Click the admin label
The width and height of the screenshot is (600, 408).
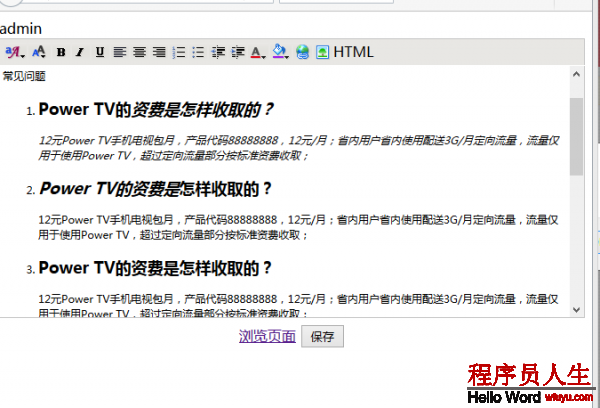click(x=21, y=29)
